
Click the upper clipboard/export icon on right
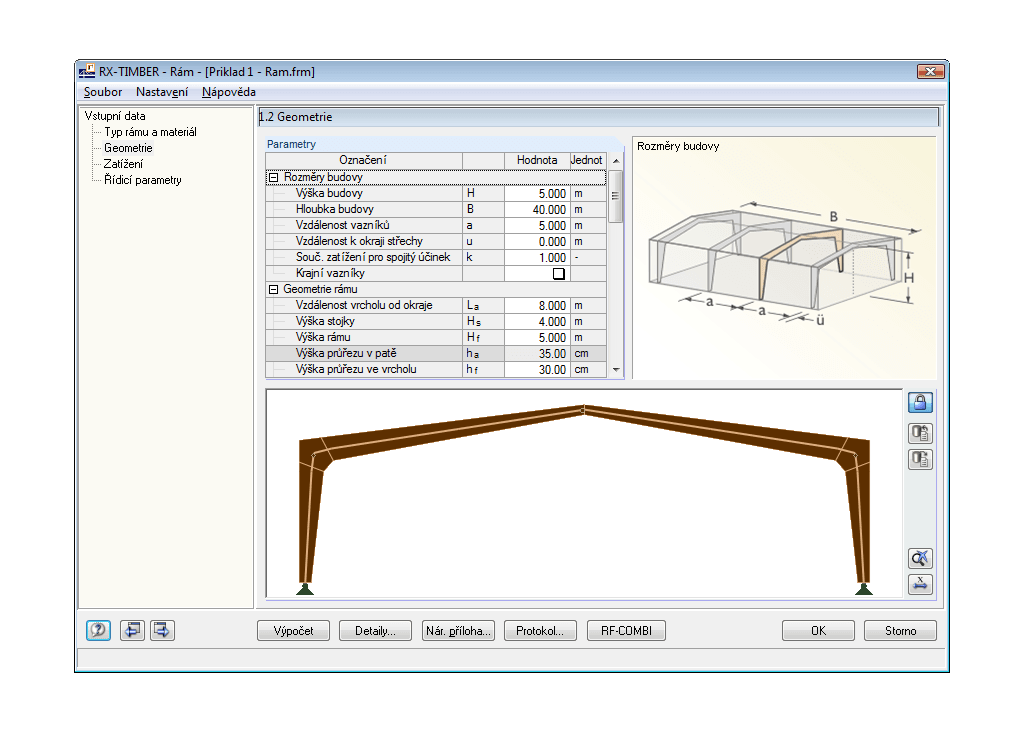[920, 432]
